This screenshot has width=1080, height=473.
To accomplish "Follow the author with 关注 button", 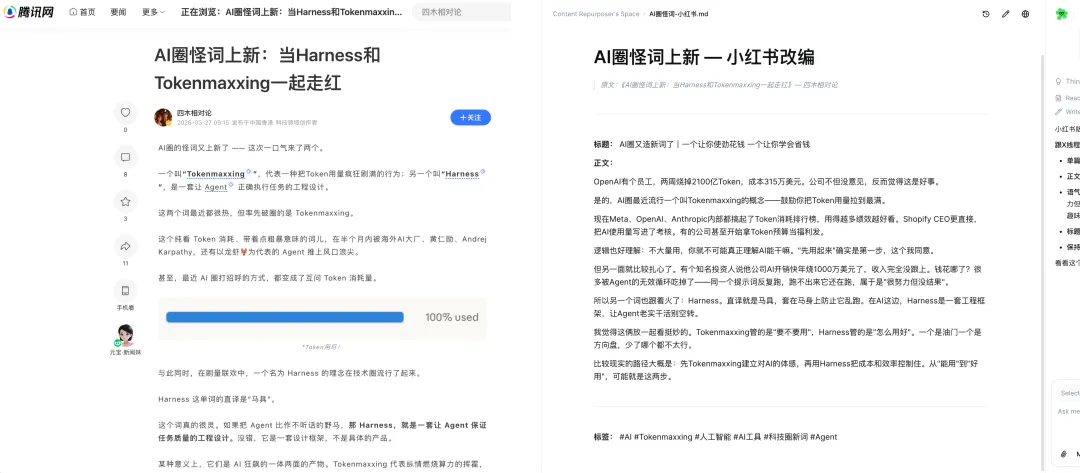I will coord(470,118).
